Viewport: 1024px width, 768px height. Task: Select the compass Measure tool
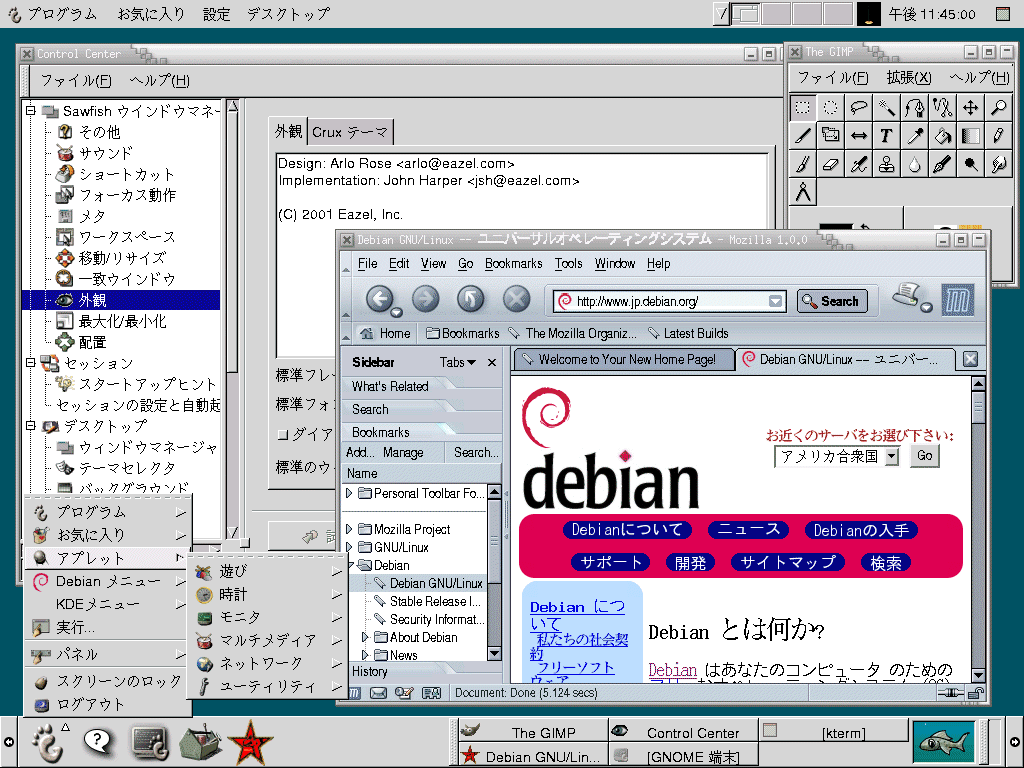(803, 193)
